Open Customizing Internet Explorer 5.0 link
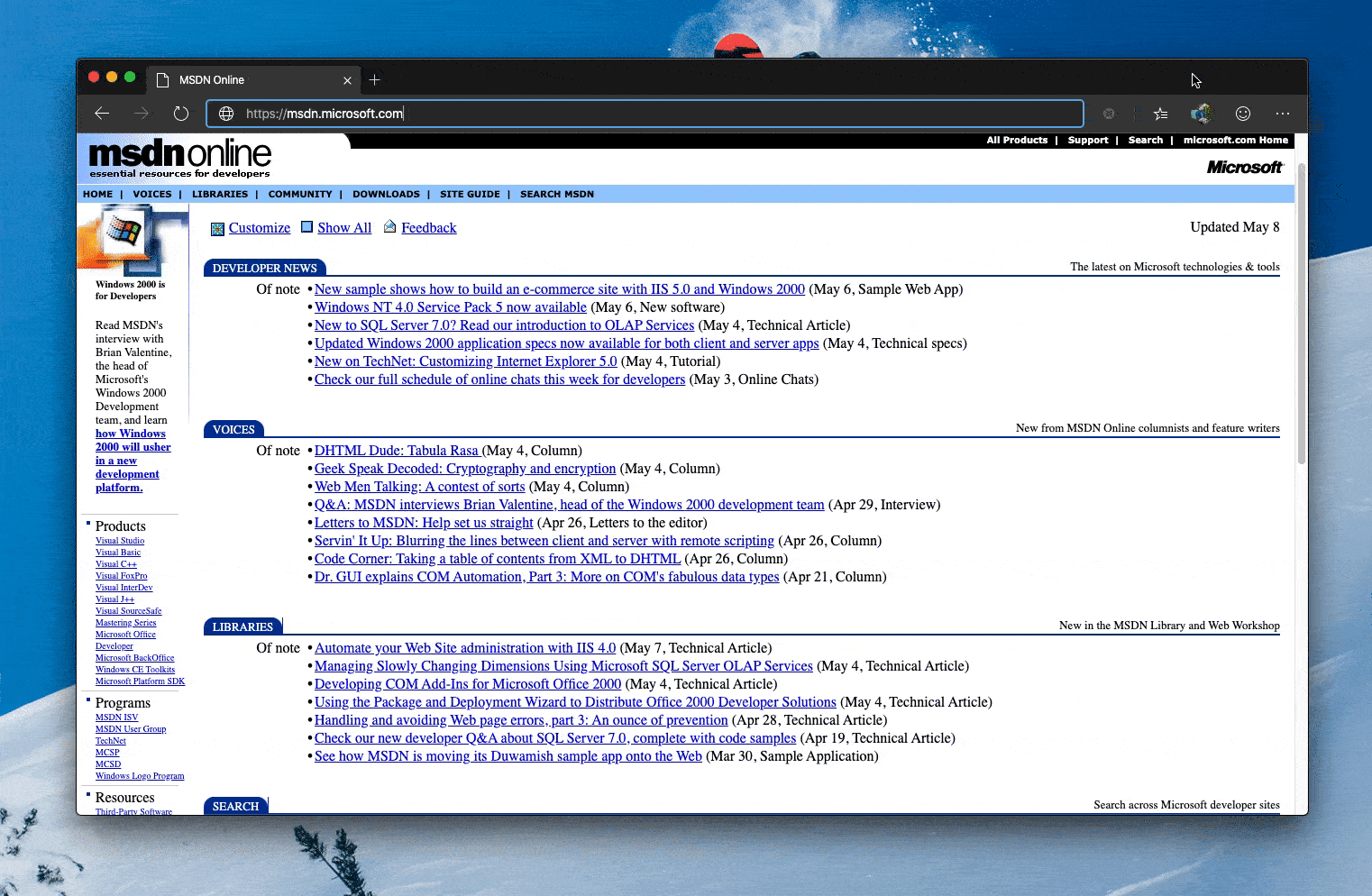 (466, 361)
